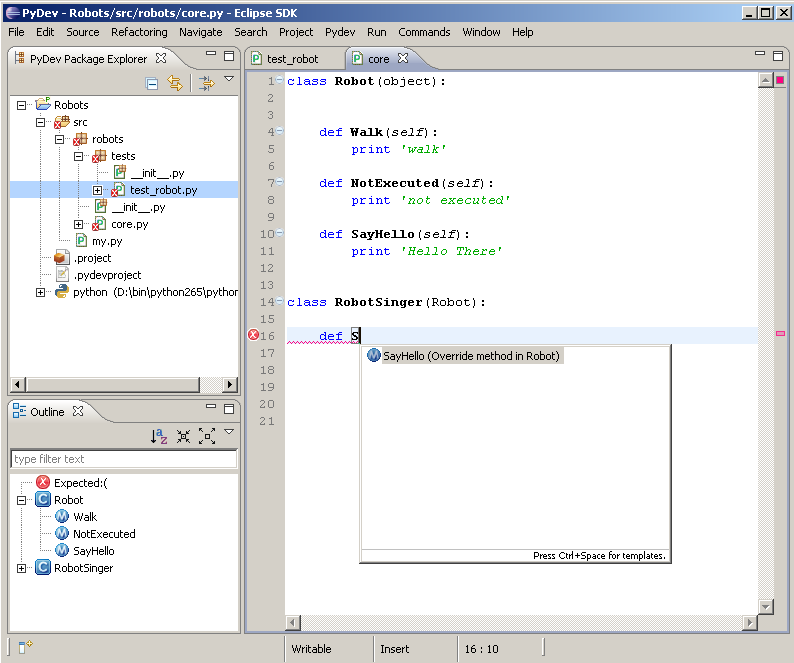Image resolution: width=794 pixels, height=663 pixels.
Task: Click Package Explorer scroll left arrow
Action: pyautogui.click(x=18, y=384)
